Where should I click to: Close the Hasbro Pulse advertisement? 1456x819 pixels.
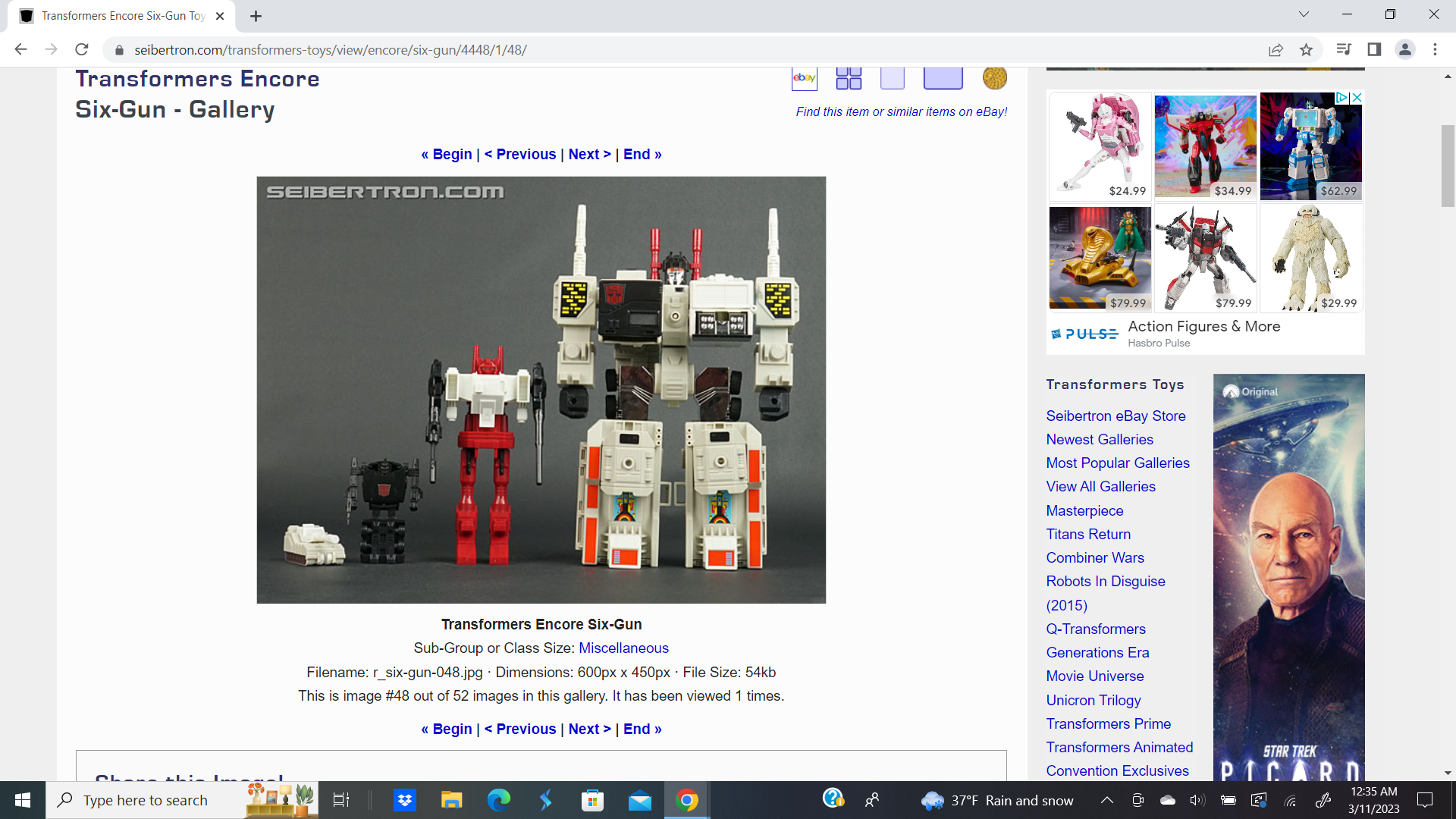[1357, 98]
